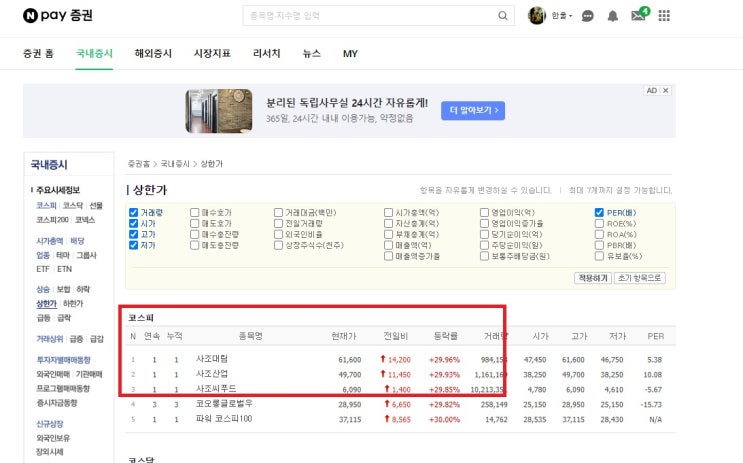This screenshot has width=743, height=463.
Task: Enable the 영업이익(억) checkbox
Action: (484, 212)
